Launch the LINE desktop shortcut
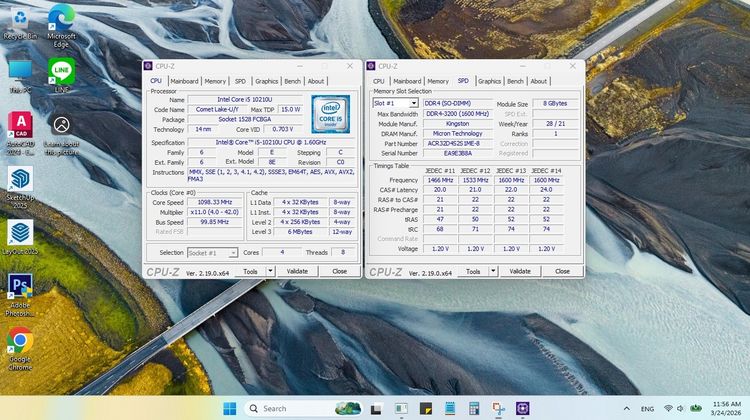This screenshot has width=750, height=420. 62,76
